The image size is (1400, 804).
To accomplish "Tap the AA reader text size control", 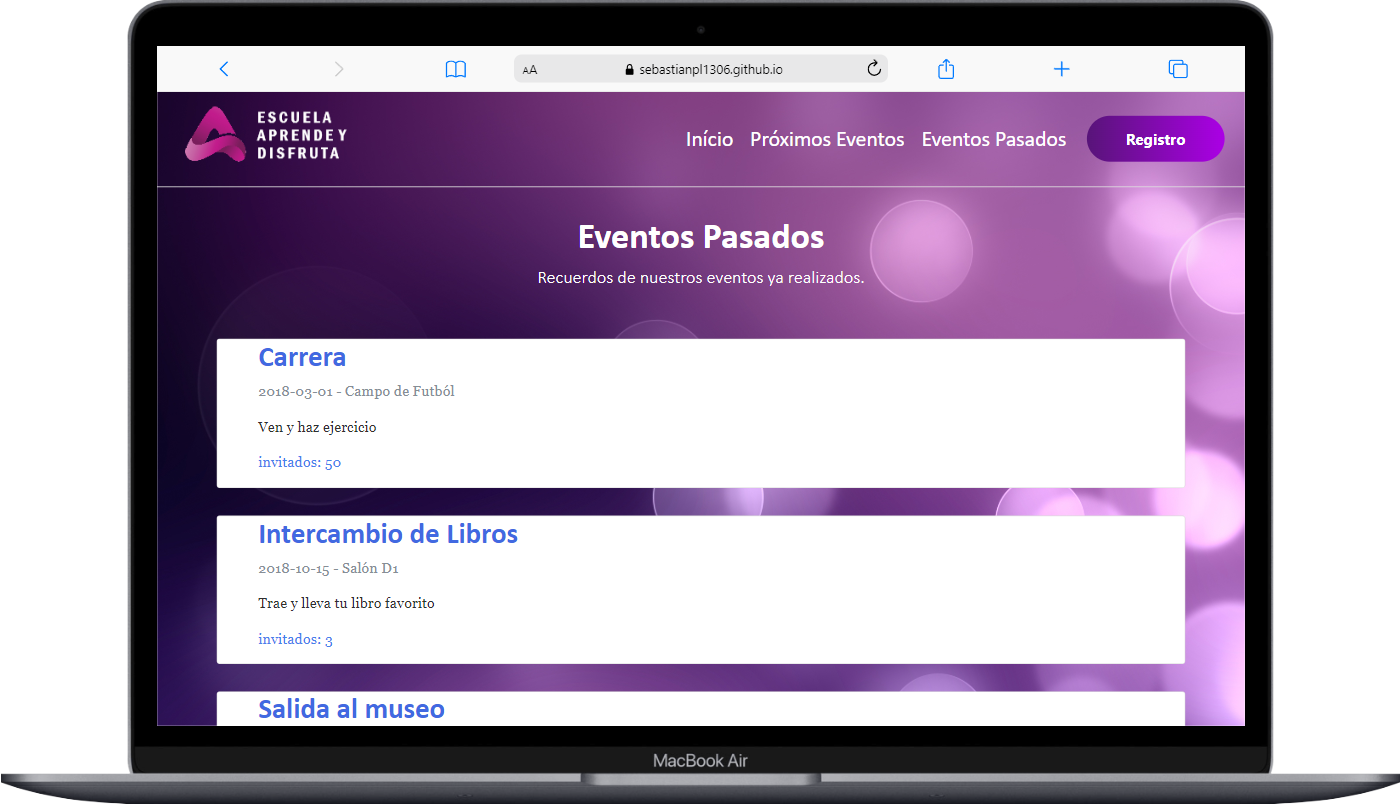I will 530,70.
